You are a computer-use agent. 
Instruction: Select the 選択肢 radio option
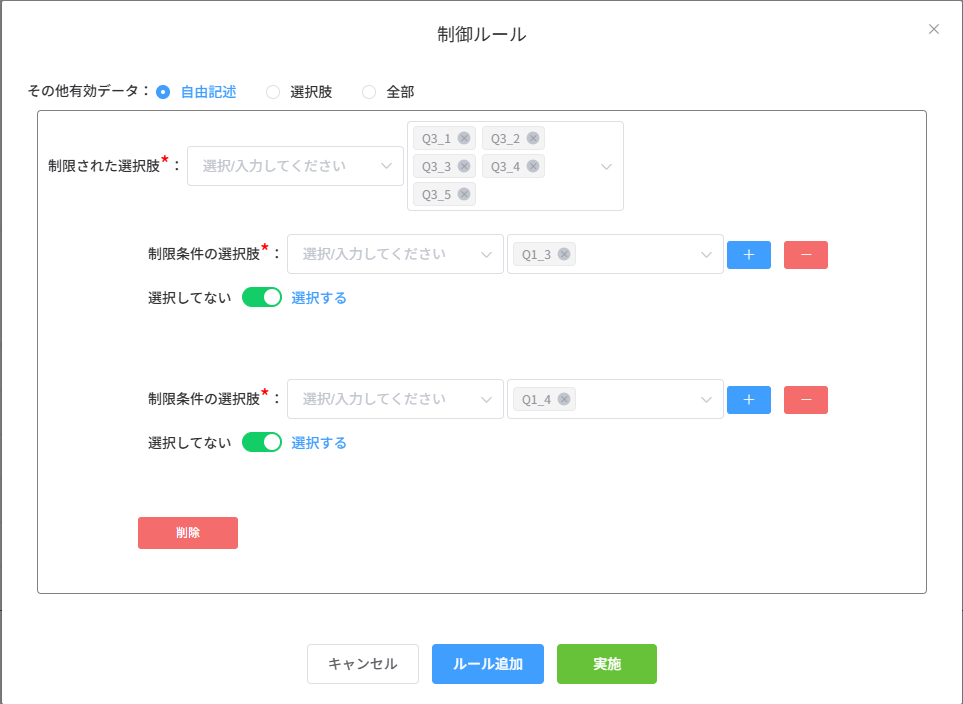273,92
